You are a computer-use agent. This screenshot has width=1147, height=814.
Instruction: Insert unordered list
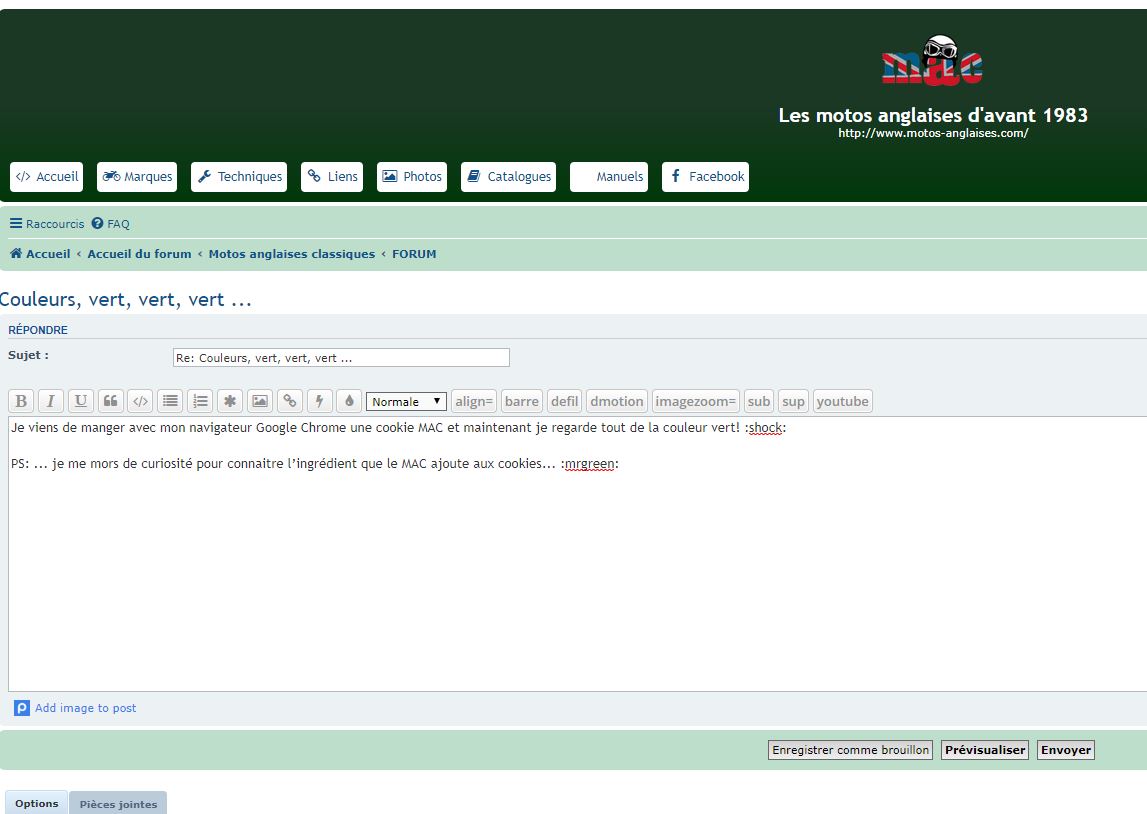point(170,401)
